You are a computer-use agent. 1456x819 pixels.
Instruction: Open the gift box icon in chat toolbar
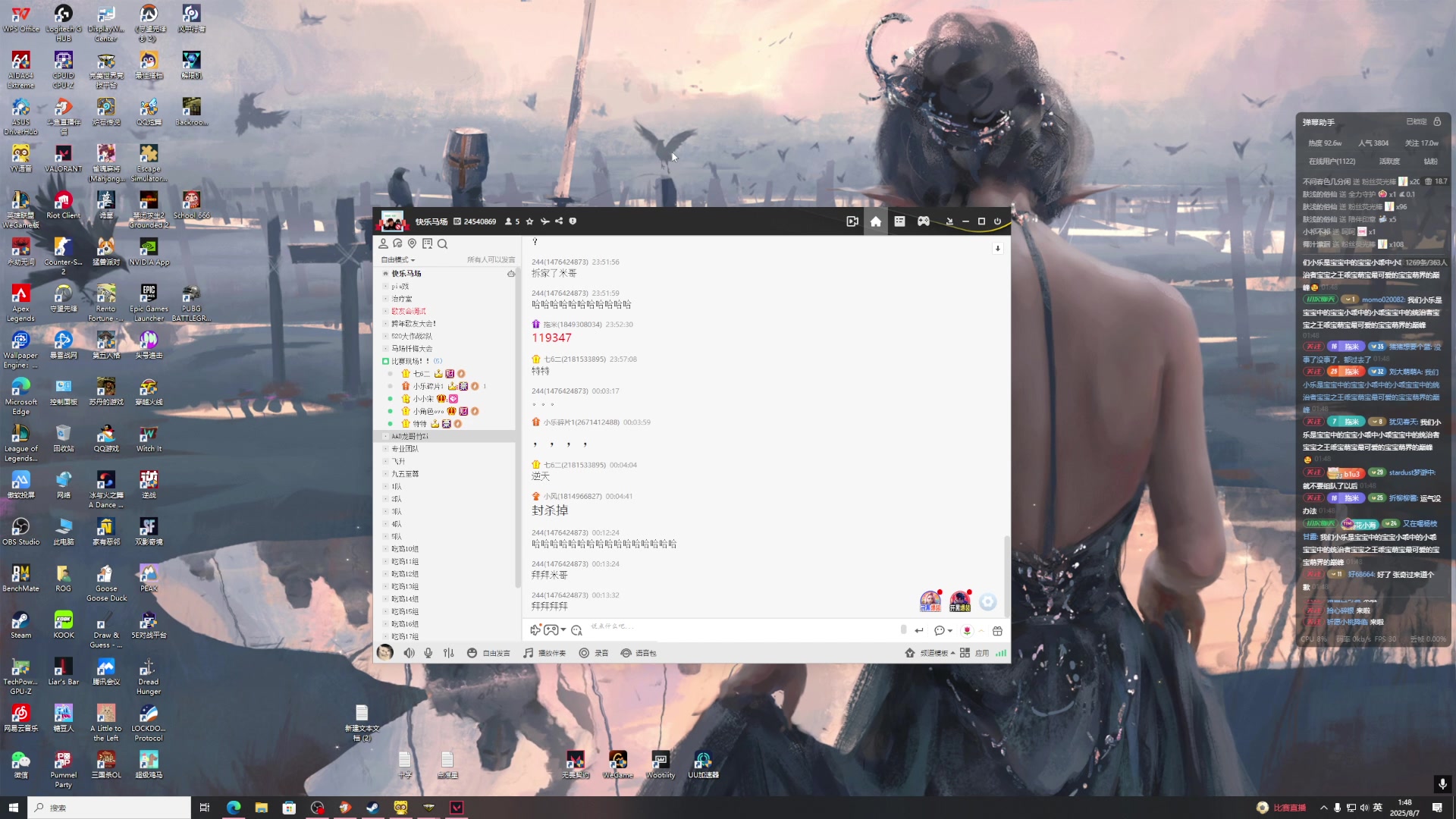tap(997, 631)
